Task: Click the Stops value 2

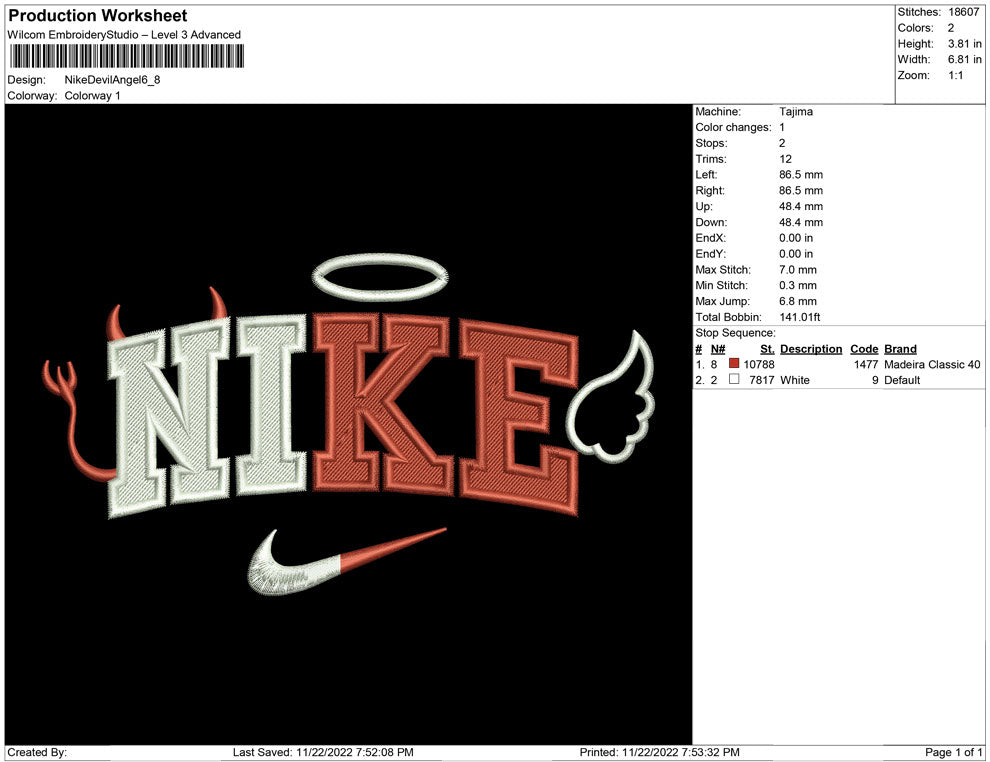Action: tap(782, 143)
